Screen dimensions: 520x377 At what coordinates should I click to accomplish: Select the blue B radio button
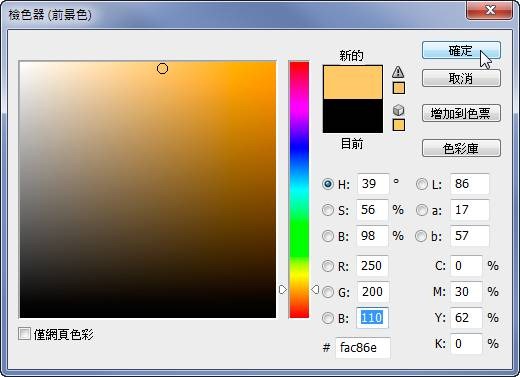328,318
